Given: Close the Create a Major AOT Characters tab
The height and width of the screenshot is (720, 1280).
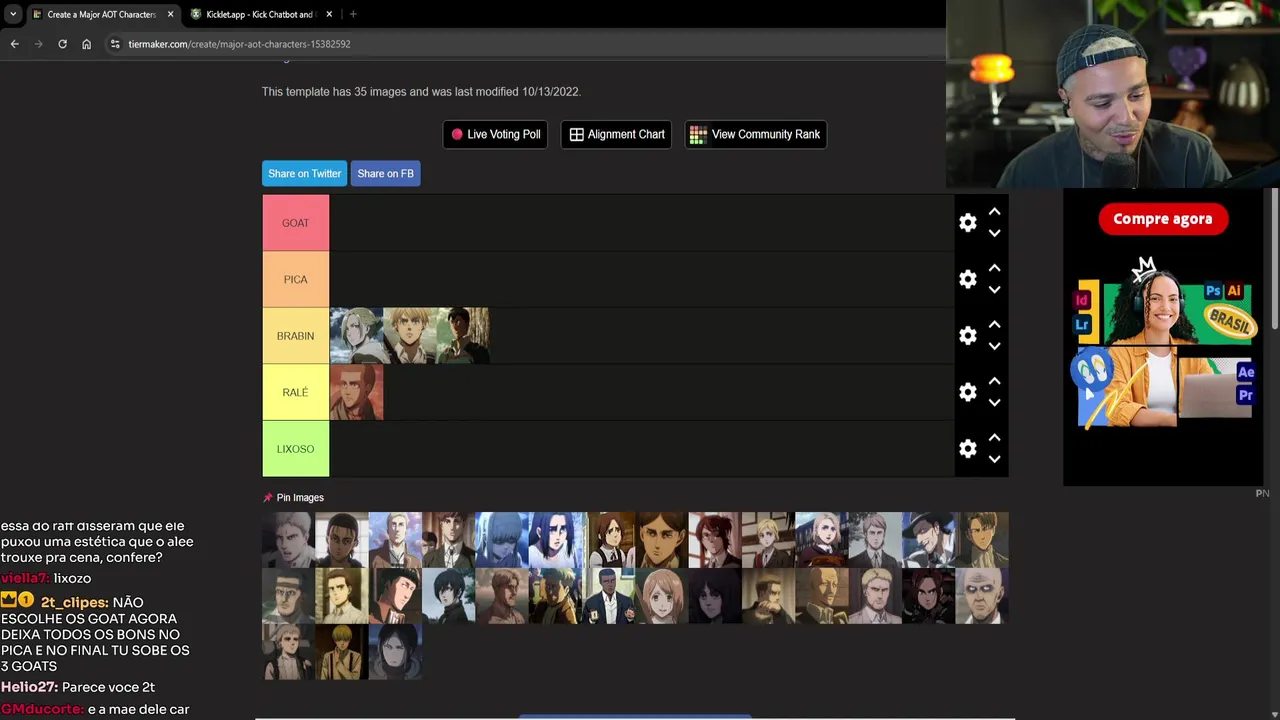Looking at the screenshot, I should click(x=170, y=15).
